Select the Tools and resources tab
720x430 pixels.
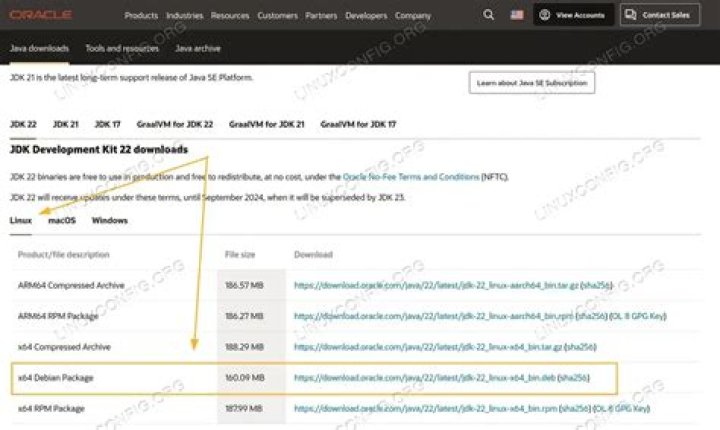coord(122,48)
